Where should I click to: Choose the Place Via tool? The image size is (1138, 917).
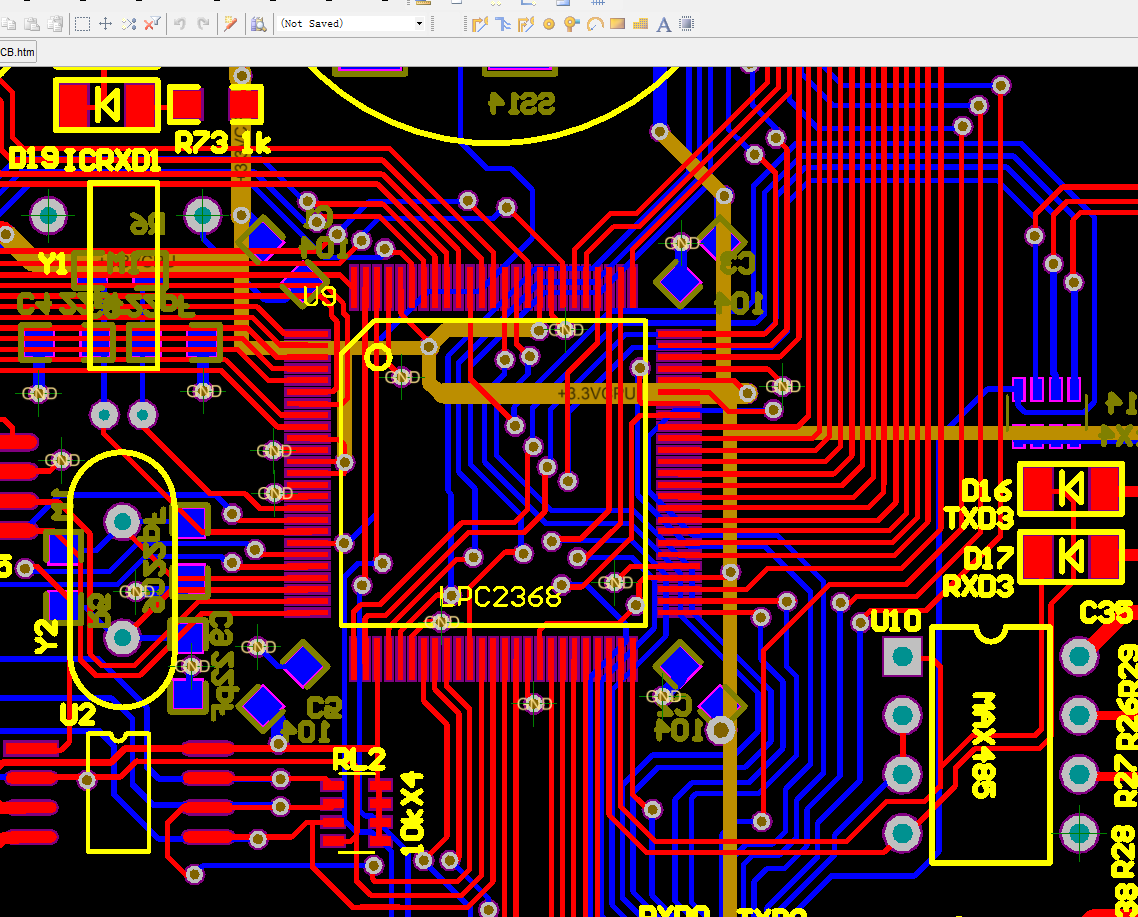pyautogui.click(x=572, y=24)
